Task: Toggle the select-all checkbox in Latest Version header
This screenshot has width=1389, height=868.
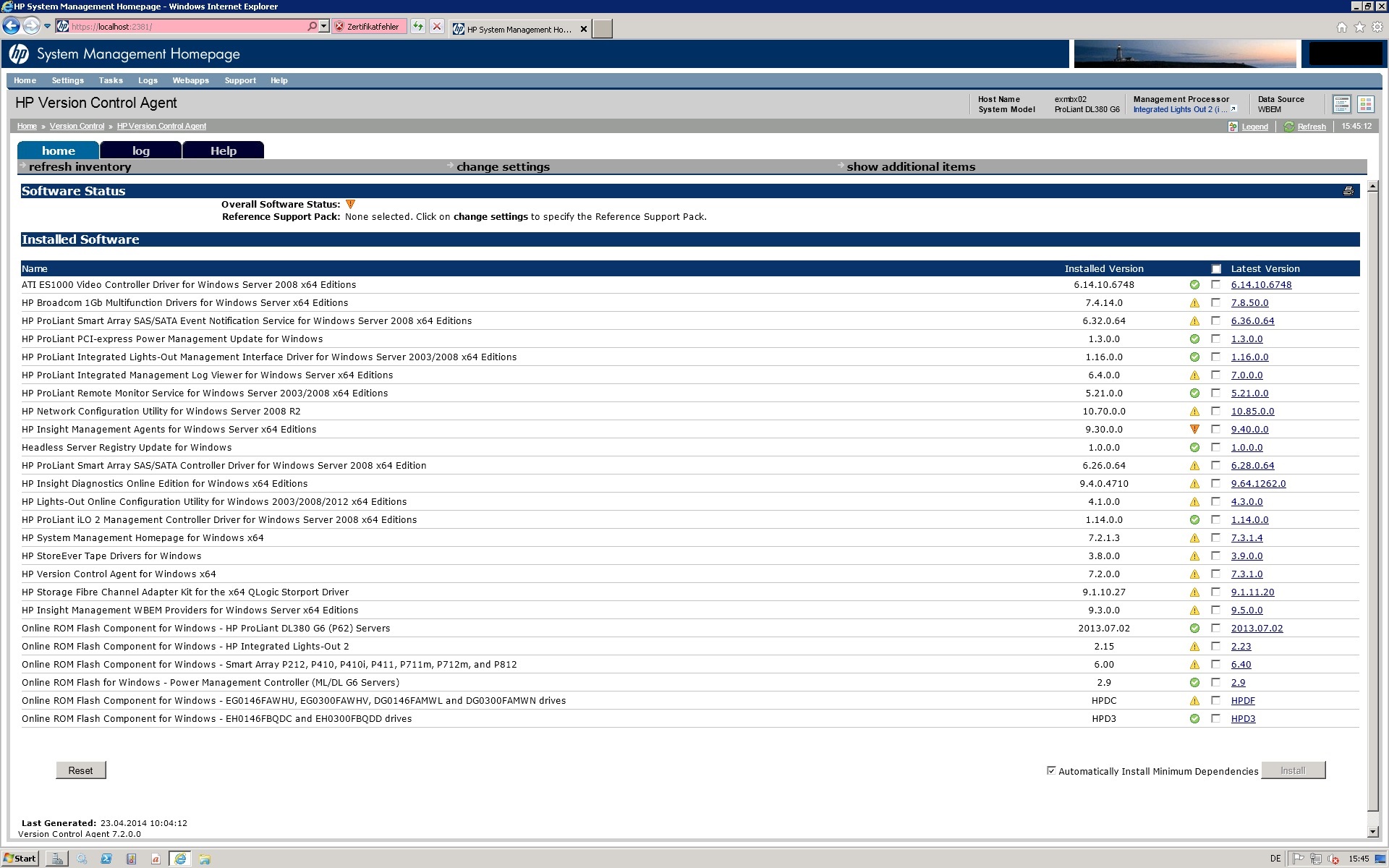Action: (1216, 269)
